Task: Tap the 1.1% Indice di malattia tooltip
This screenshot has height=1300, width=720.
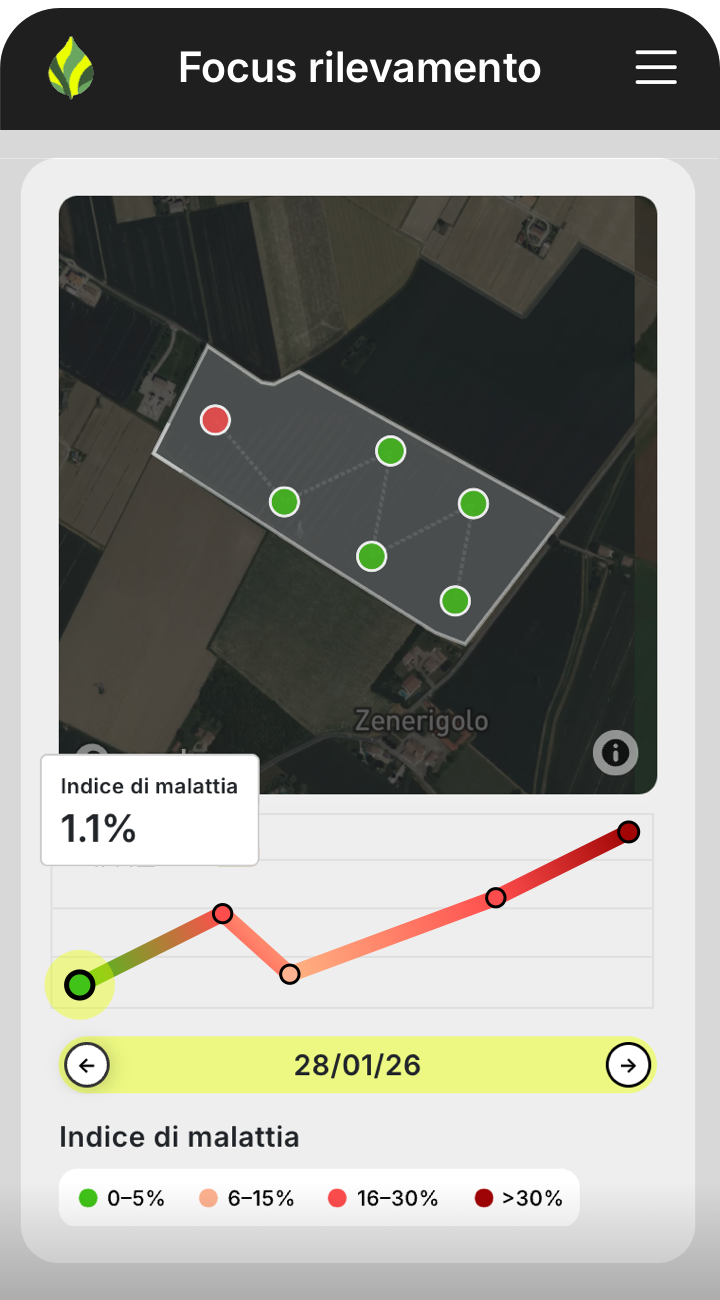Action: [149, 810]
